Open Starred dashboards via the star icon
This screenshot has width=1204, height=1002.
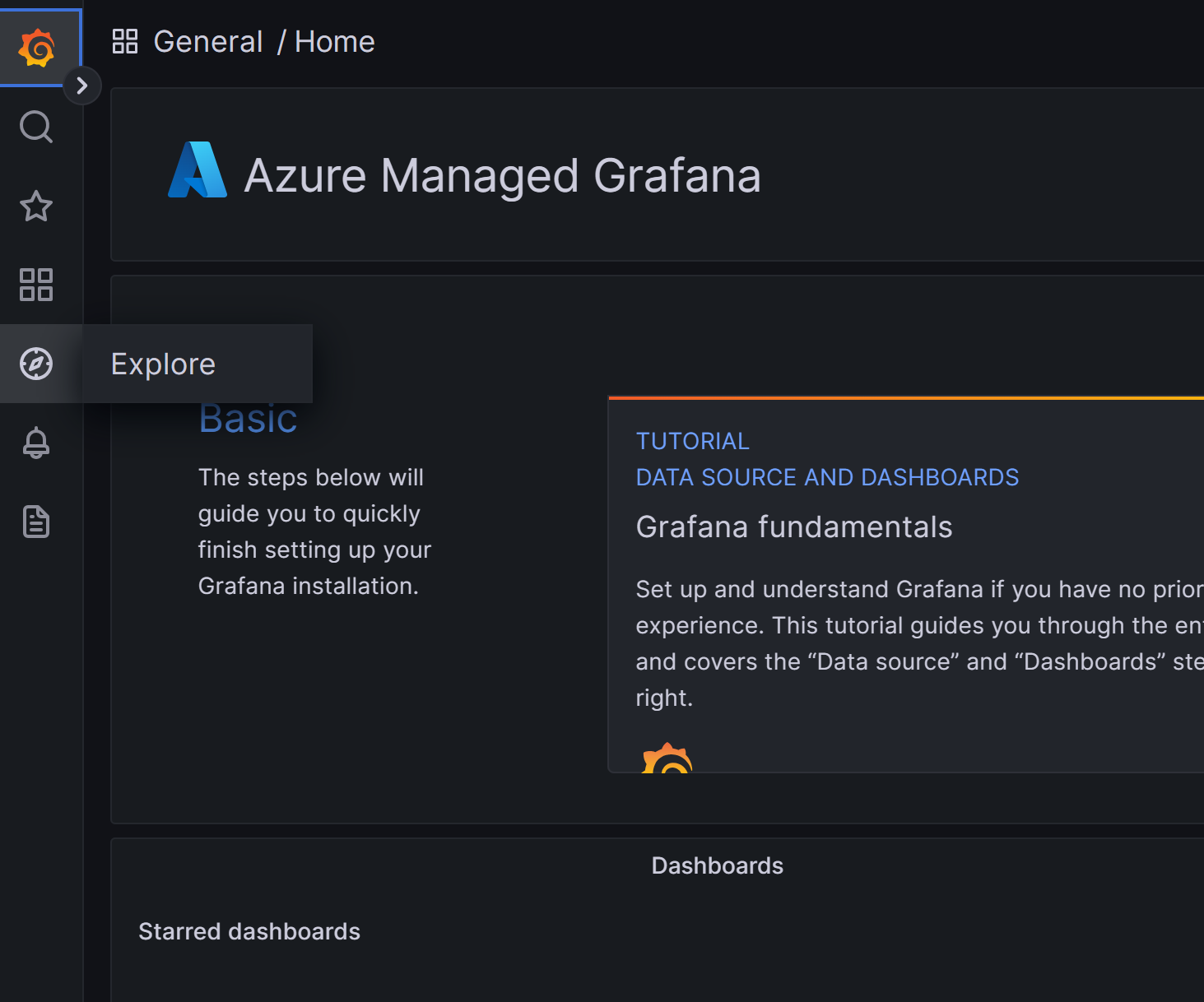coord(36,206)
